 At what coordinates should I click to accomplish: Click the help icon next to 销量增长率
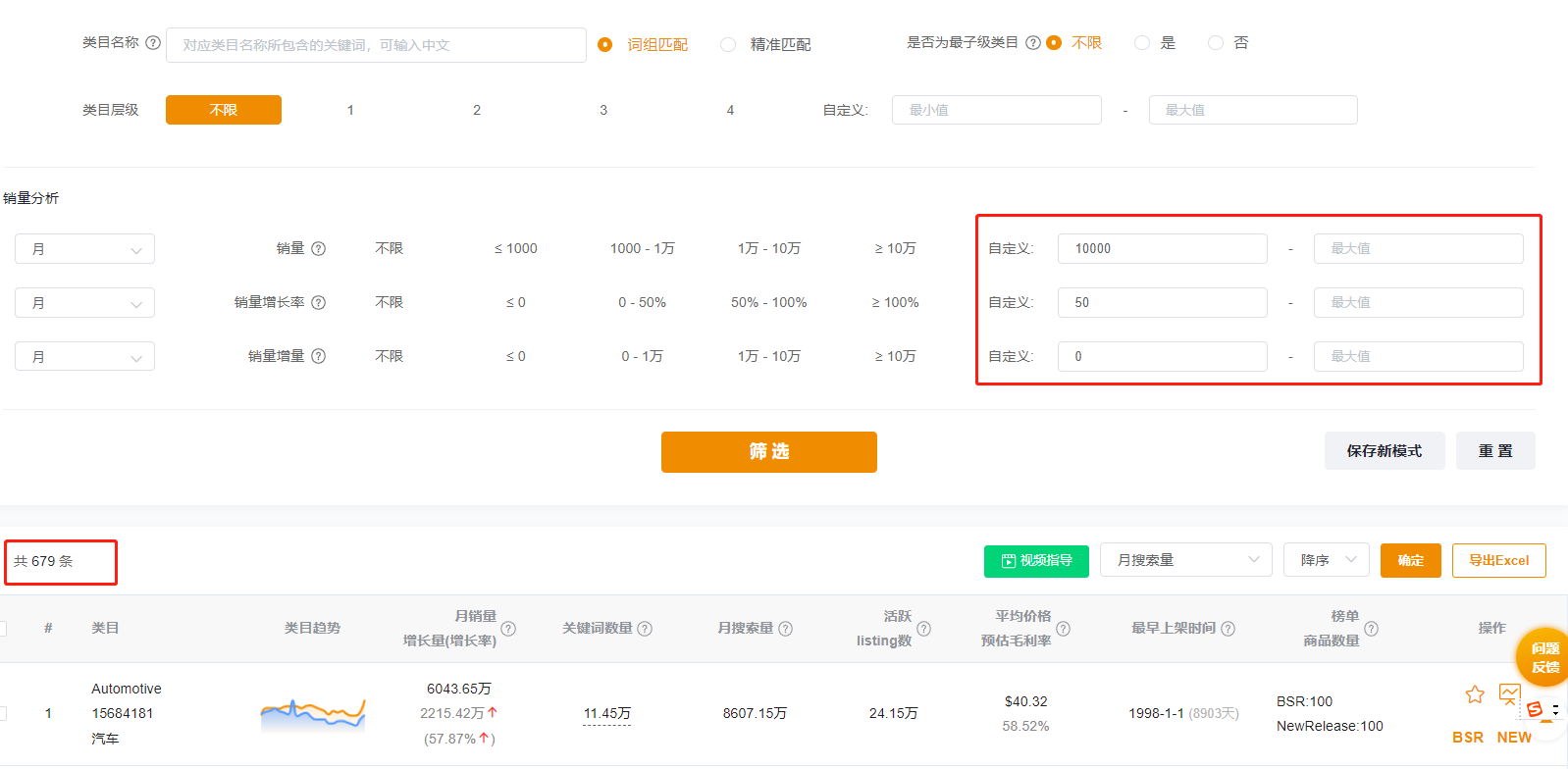[x=319, y=303]
